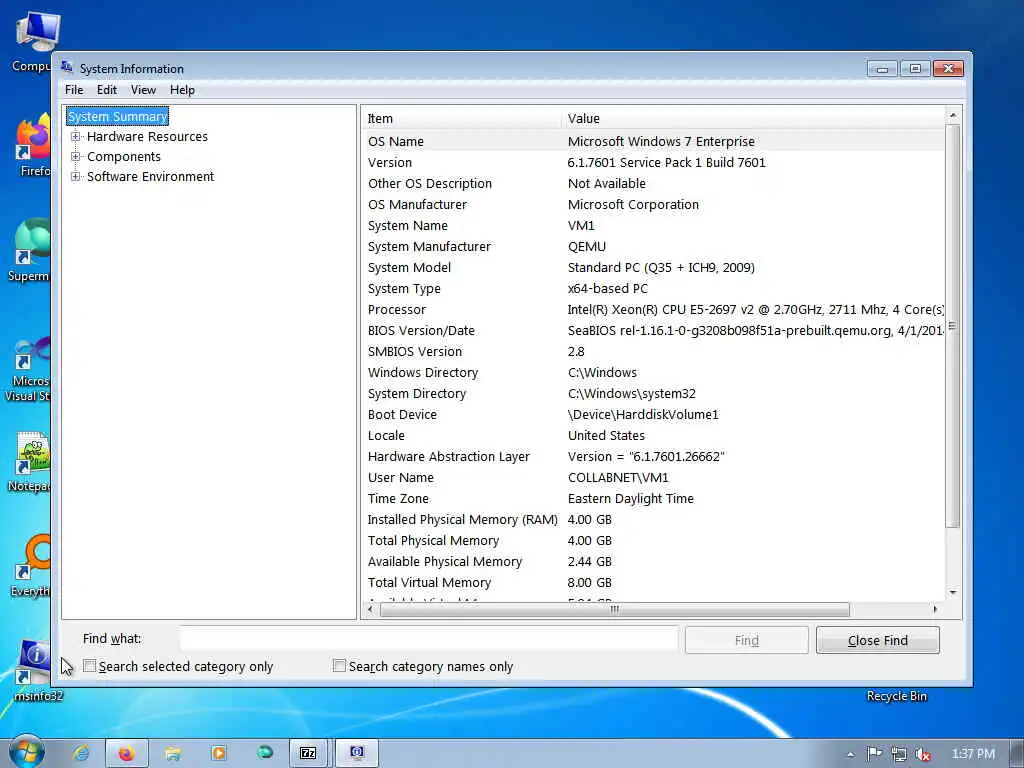The height and width of the screenshot is (768, 1024).
Task: Click the vertical scrollbar down arrow
Action: (953, 592)
